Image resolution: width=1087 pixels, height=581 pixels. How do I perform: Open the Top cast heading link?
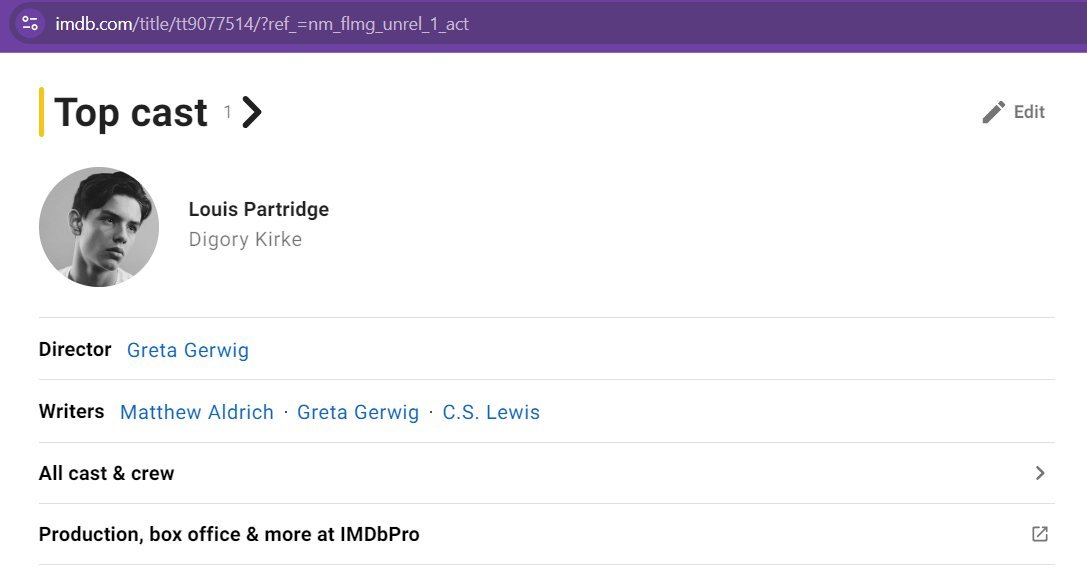coord(130,112)
